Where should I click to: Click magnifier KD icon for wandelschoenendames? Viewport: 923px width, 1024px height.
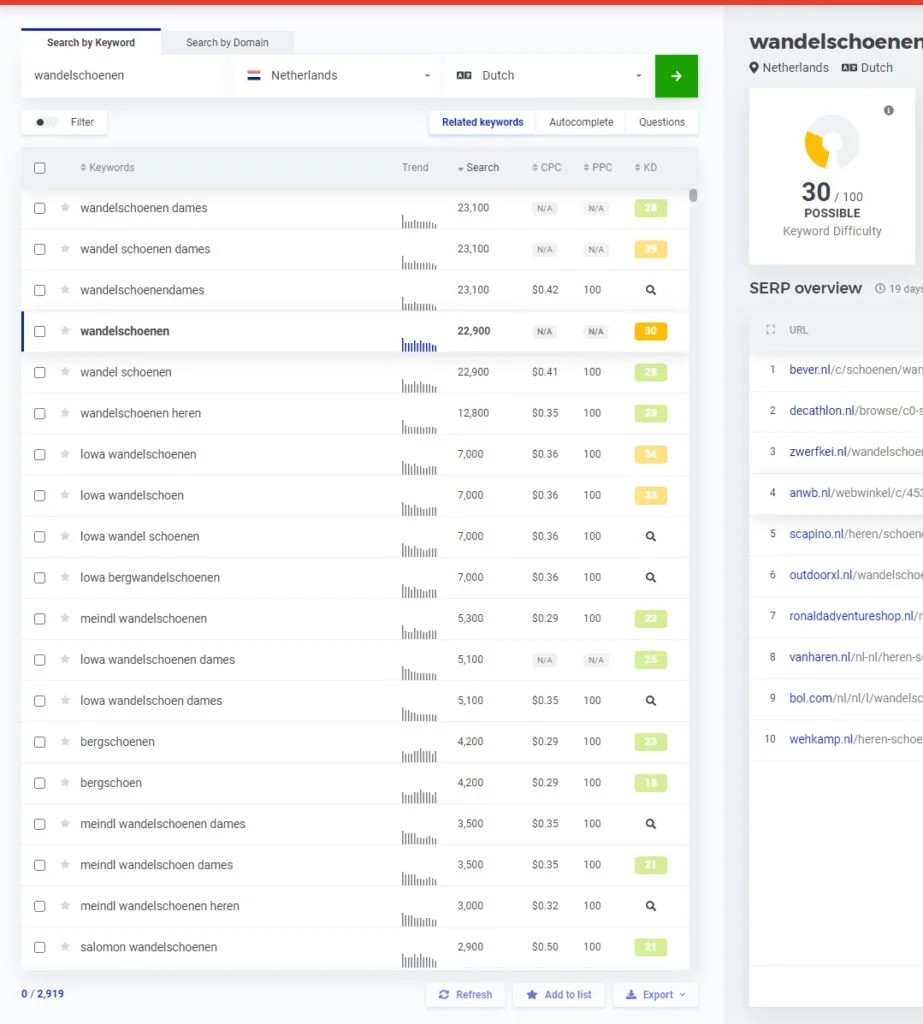pos(650,290)
